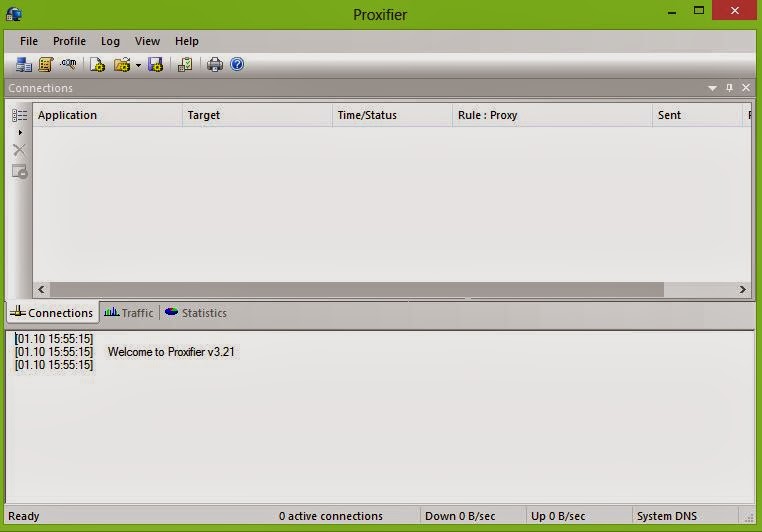Open Name Resolution settings icon
This screenshot has width=762, height=532.
click(69, 64)
